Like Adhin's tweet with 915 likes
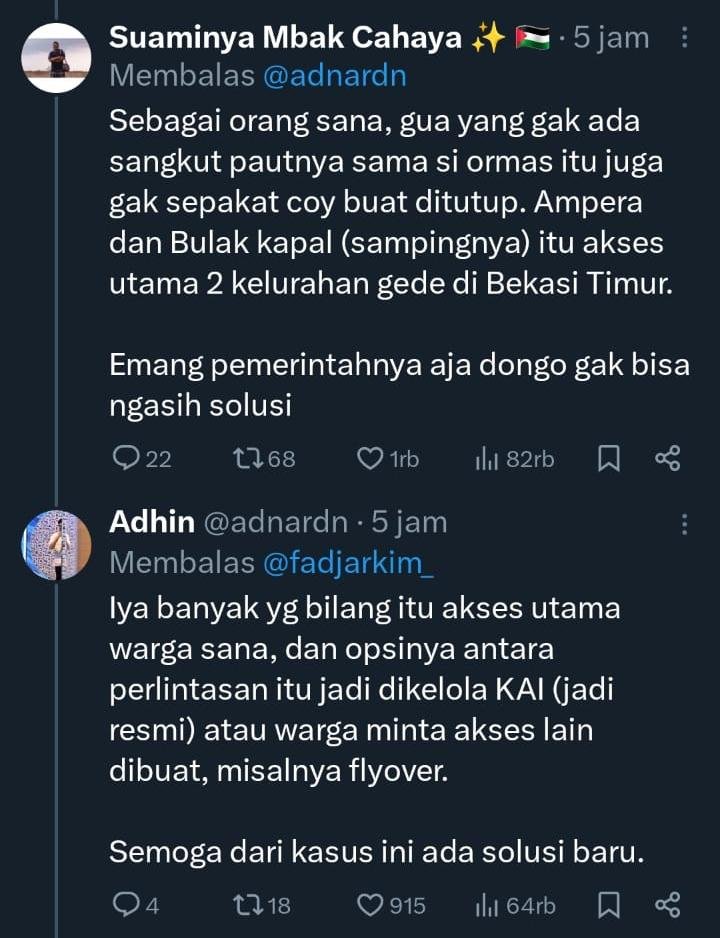Viewport: 720px width, 938px height. click(x=371, y=905)
